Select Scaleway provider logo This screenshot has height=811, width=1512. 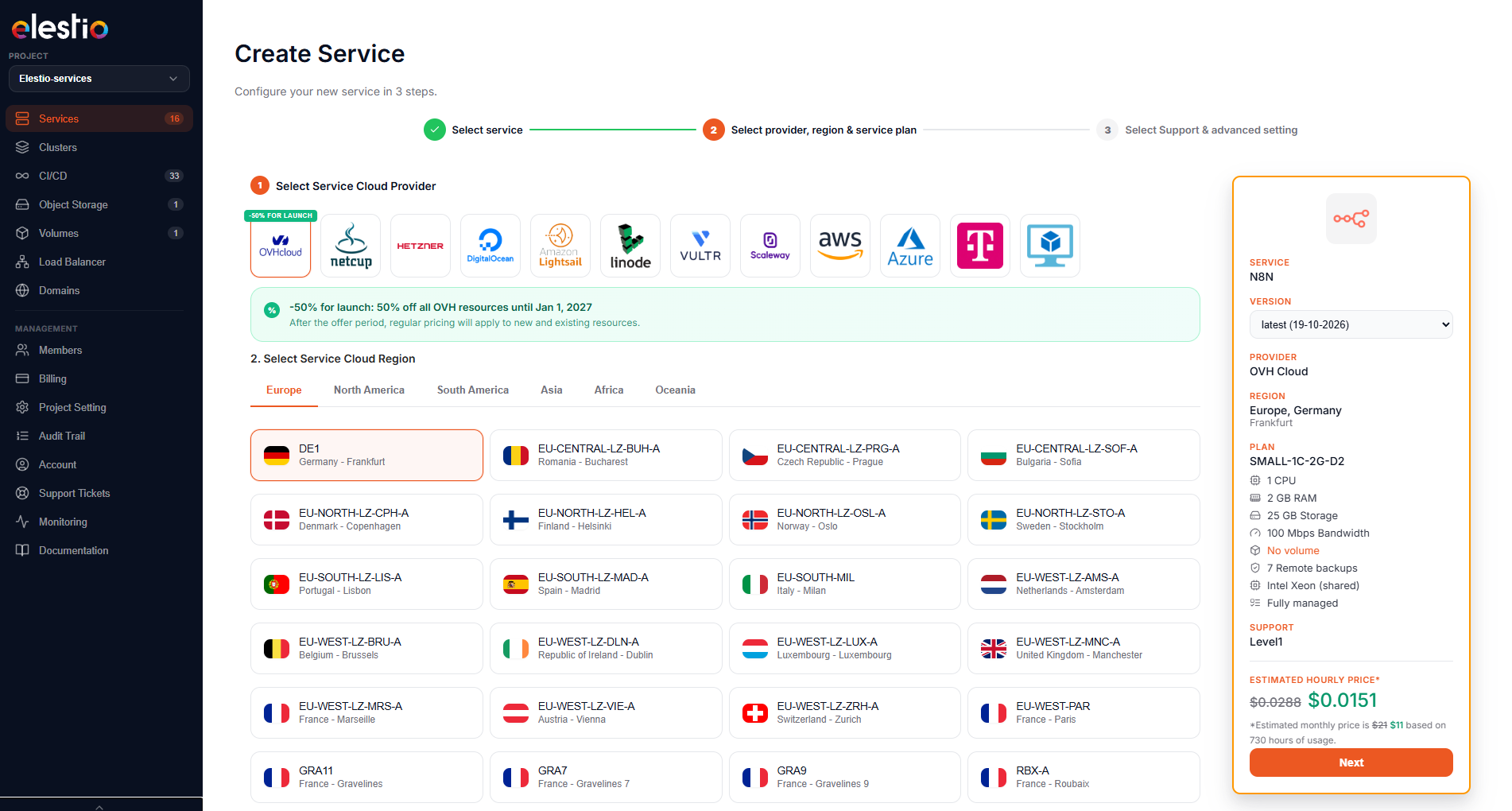pyautogui.click(x=770, y=246)
